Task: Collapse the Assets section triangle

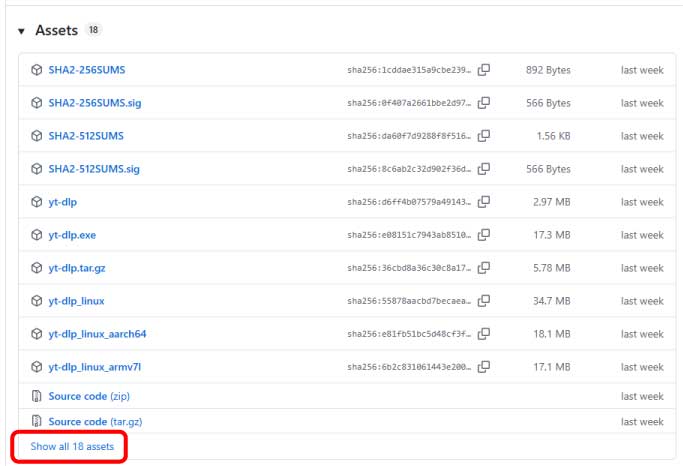Action: (x=21, y=31)
